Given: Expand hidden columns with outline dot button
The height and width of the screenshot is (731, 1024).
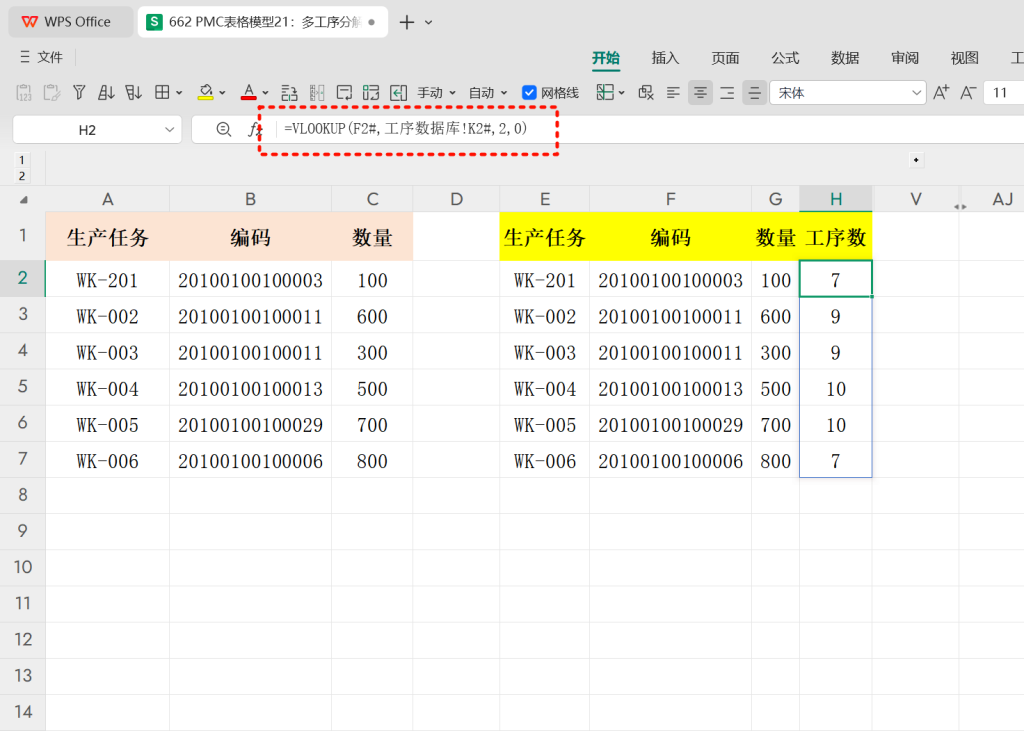Looking at the screenshot, I should tap(916, 160).
